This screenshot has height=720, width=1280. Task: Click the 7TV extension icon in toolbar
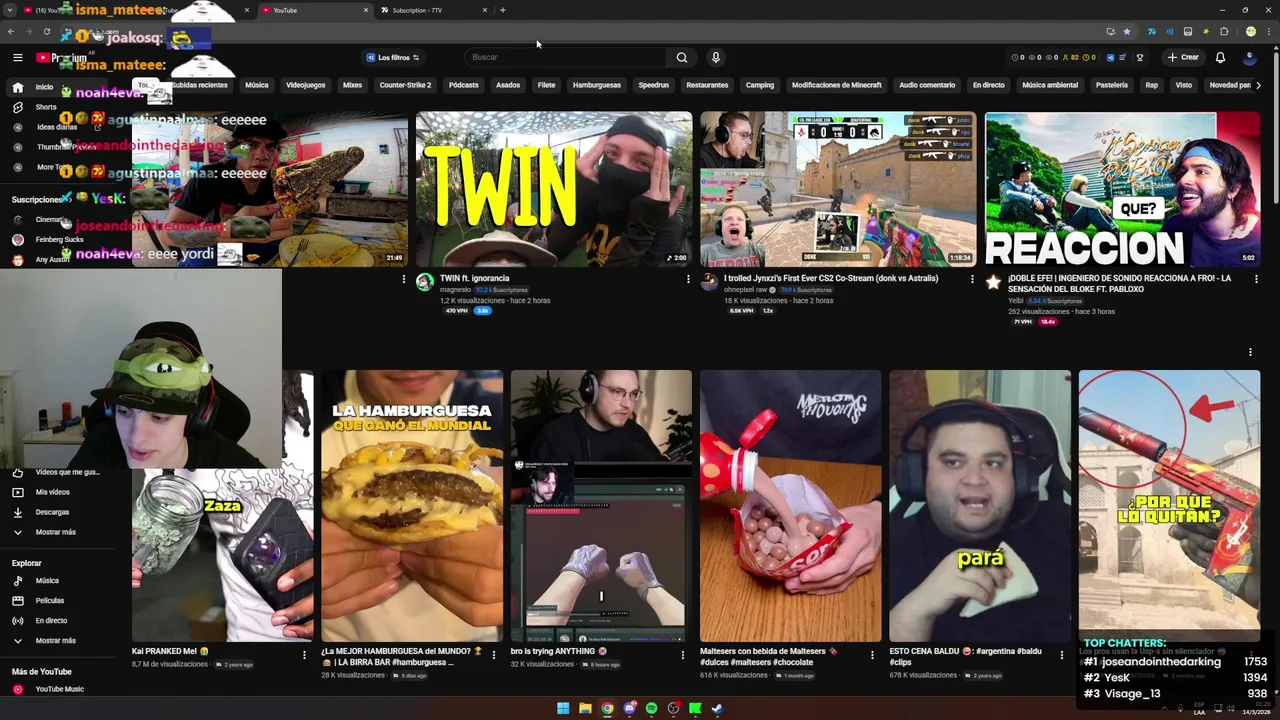1151,32
